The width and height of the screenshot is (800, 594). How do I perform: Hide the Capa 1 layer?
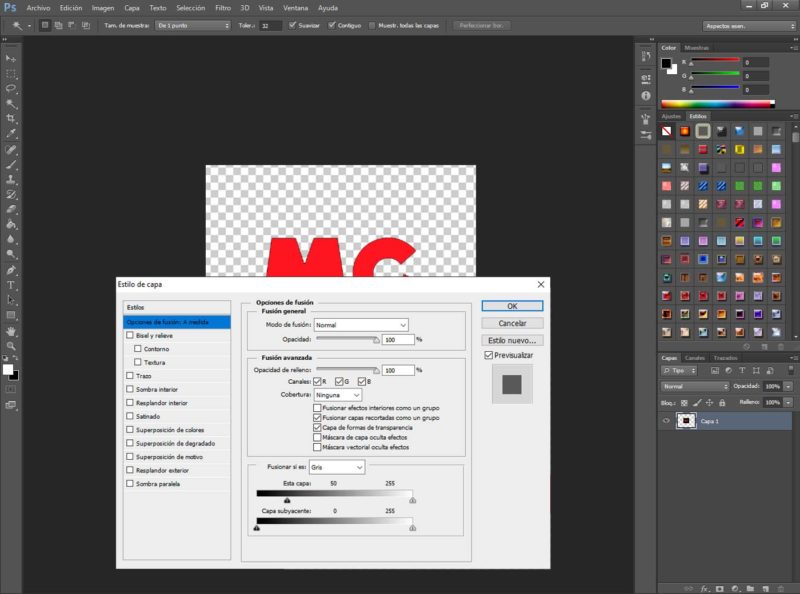click(666, 421)
